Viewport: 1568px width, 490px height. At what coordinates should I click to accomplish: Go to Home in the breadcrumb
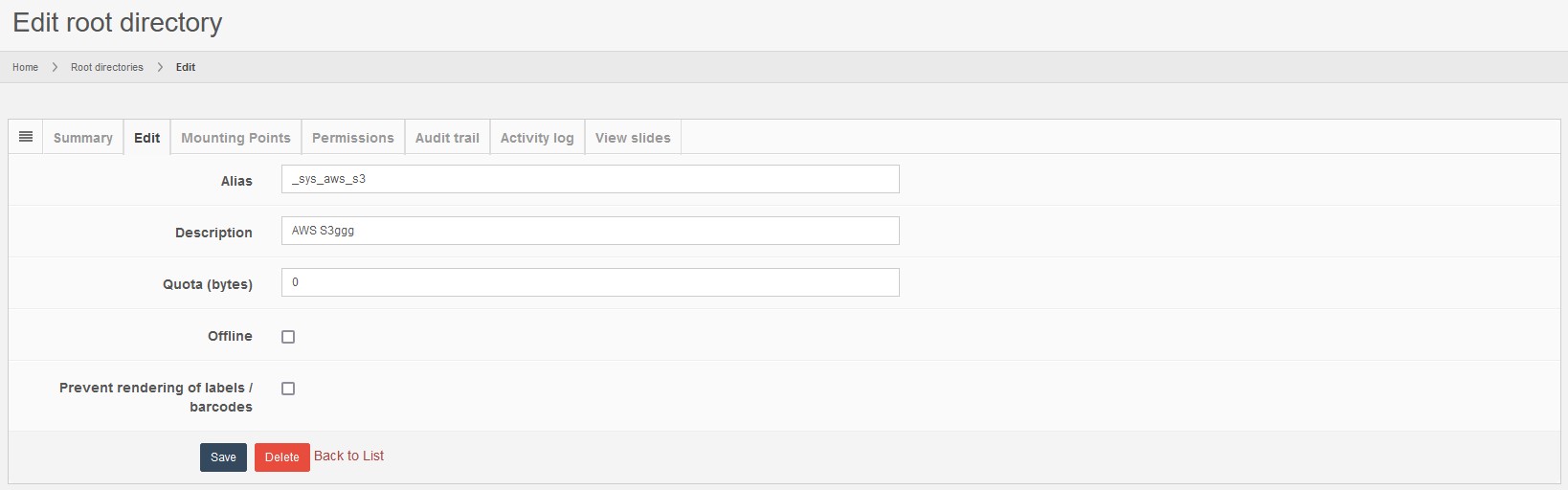click(x=25, y=67)
